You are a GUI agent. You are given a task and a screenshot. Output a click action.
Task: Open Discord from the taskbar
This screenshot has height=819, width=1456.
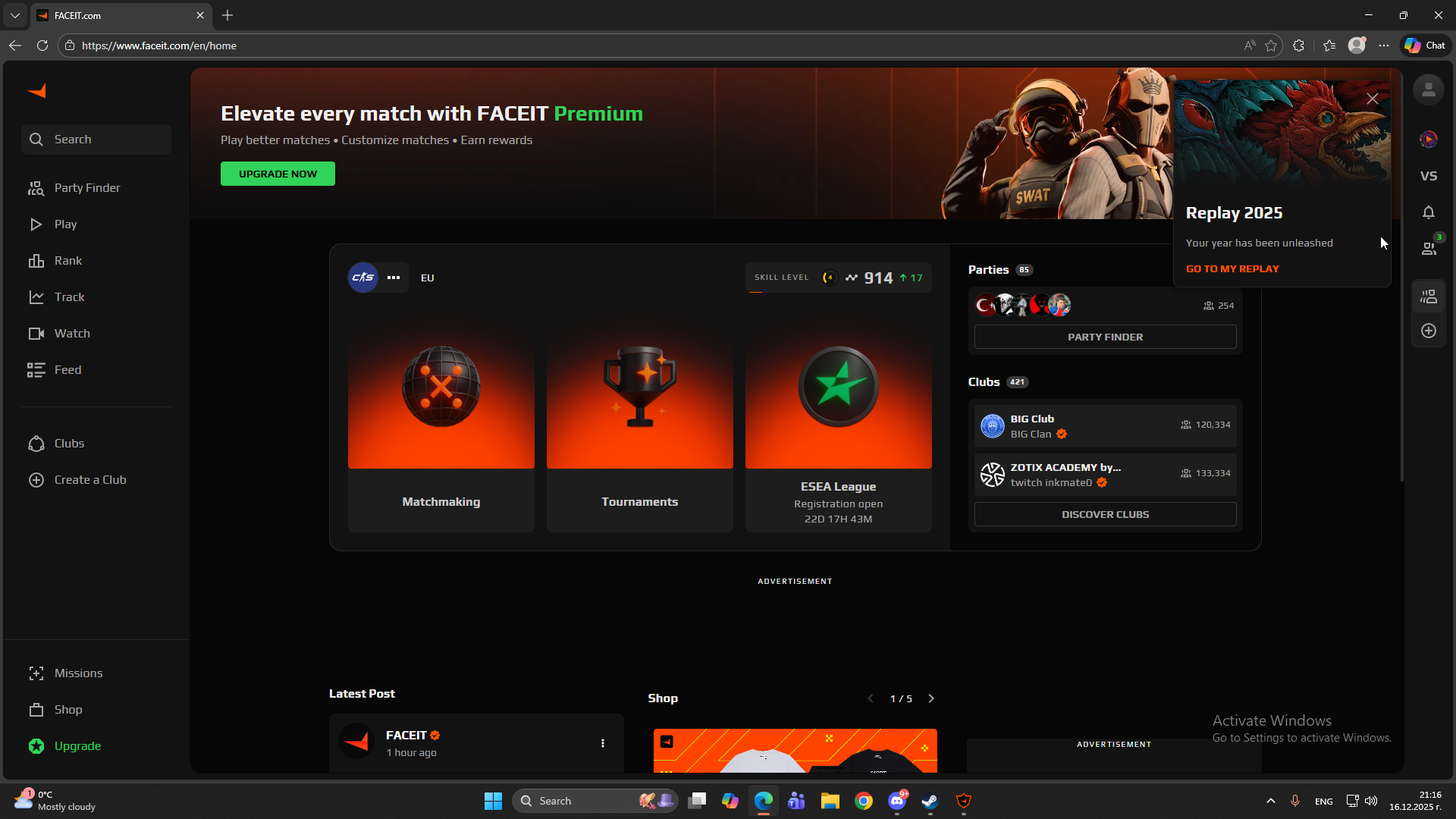tap(897, 801)
